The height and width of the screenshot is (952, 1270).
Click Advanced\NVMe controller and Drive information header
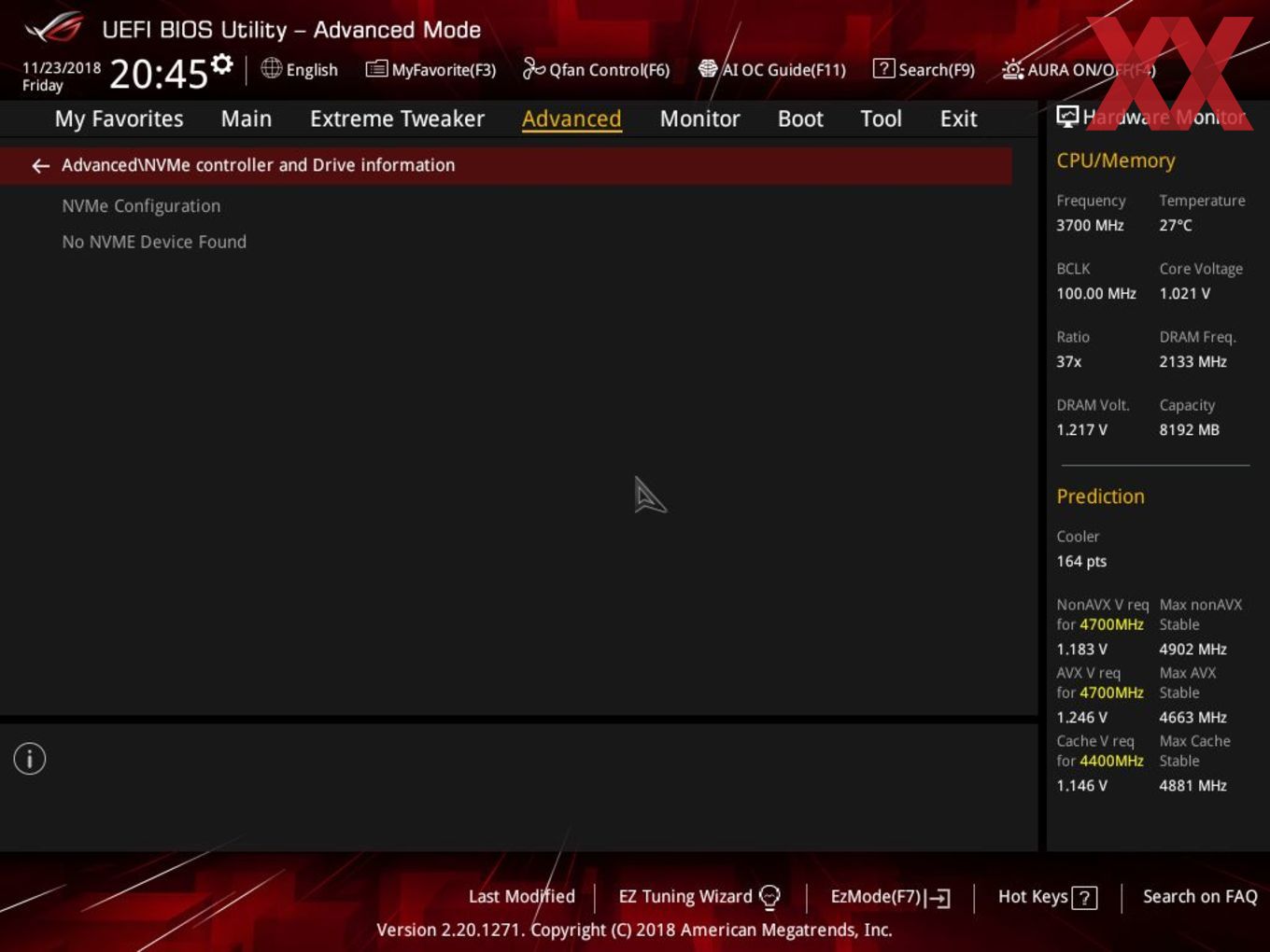505,165
